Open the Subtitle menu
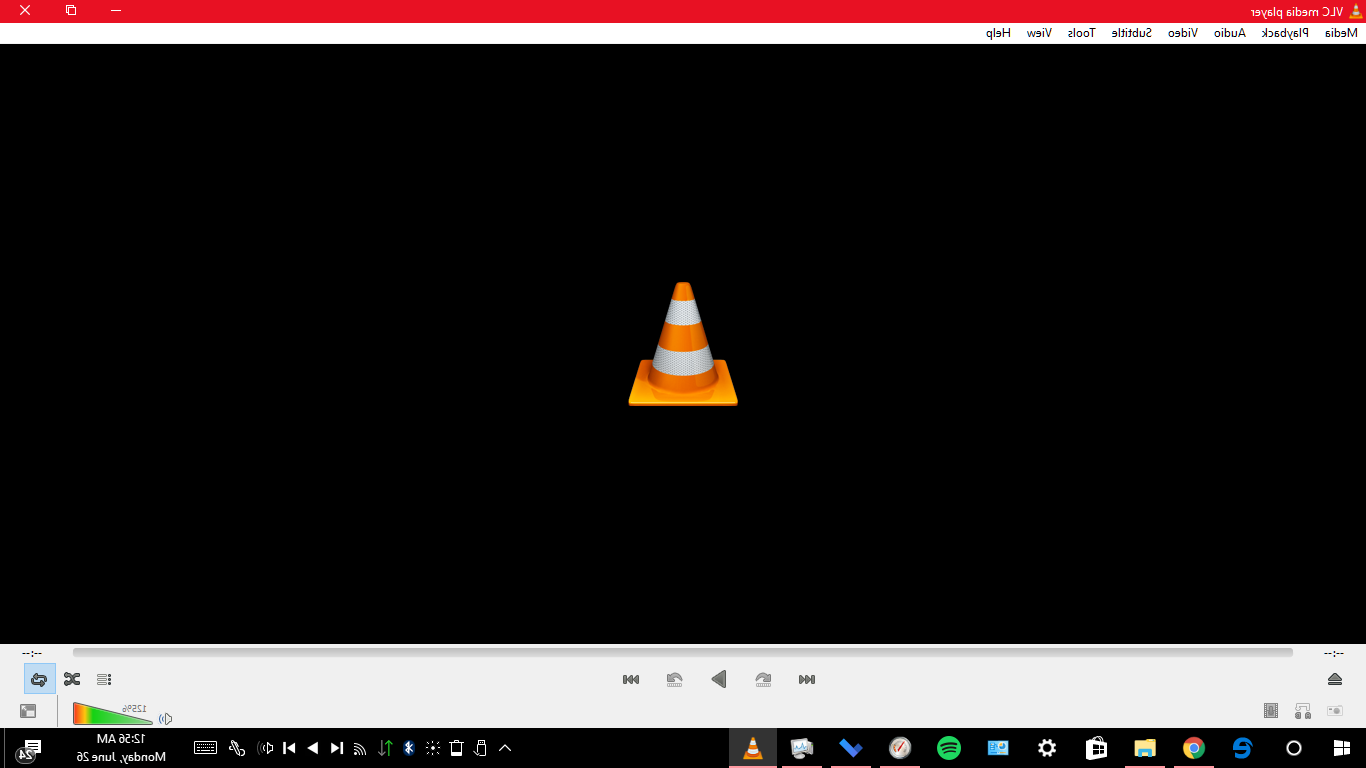The image size is (1366, 768). coord(1131,31)
